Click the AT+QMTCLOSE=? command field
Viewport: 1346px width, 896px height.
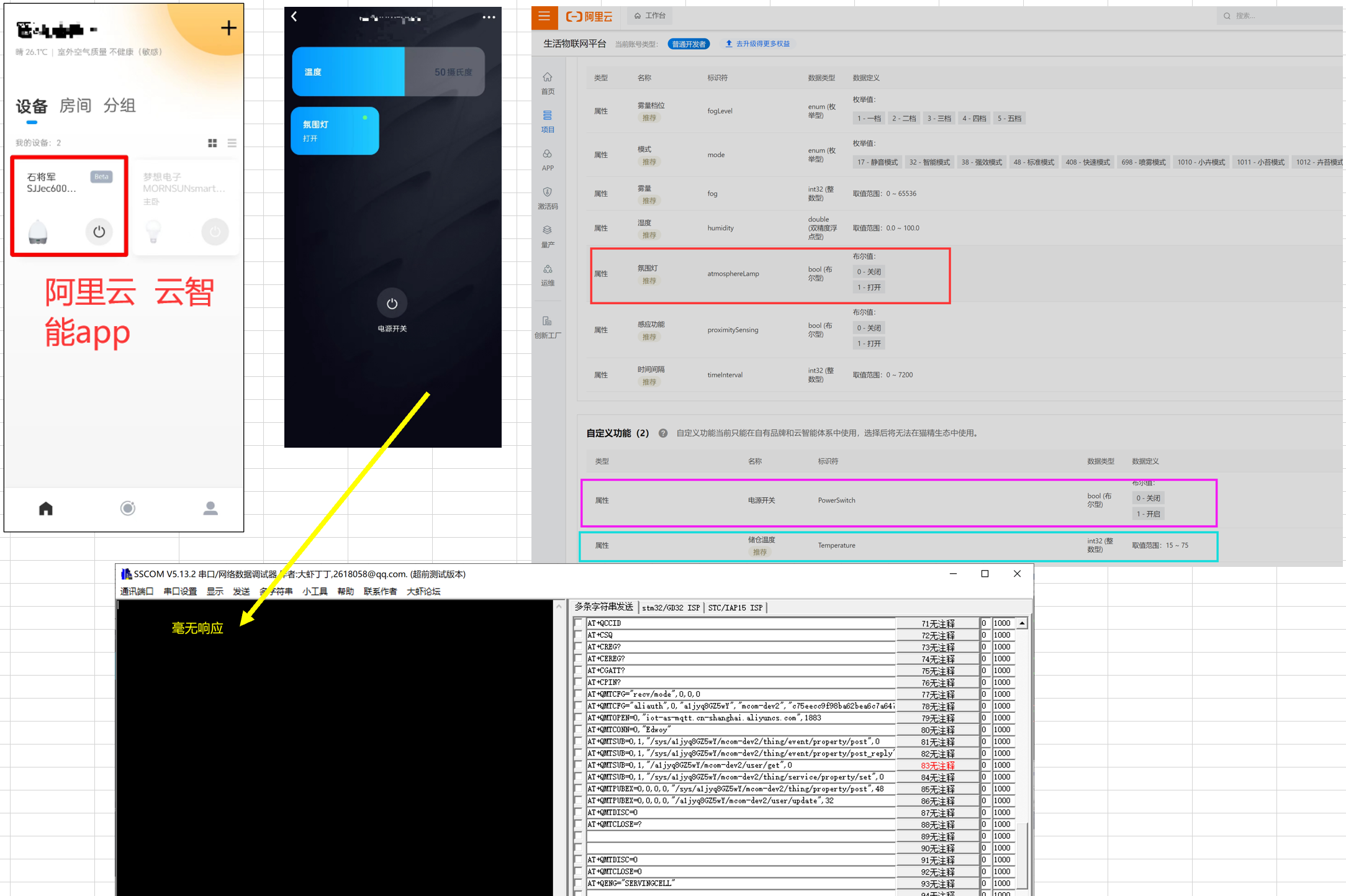click(x=740, y=824)
